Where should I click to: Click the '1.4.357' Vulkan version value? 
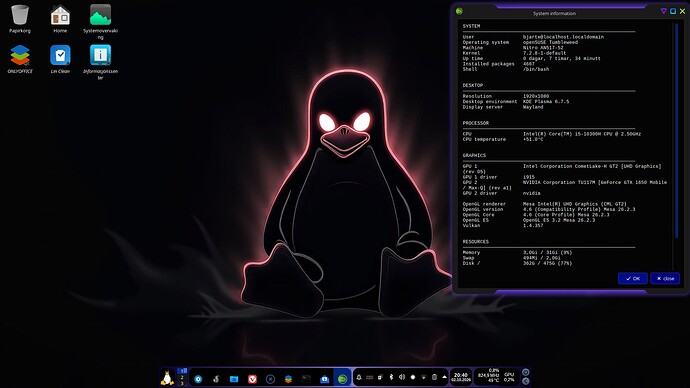533,225
